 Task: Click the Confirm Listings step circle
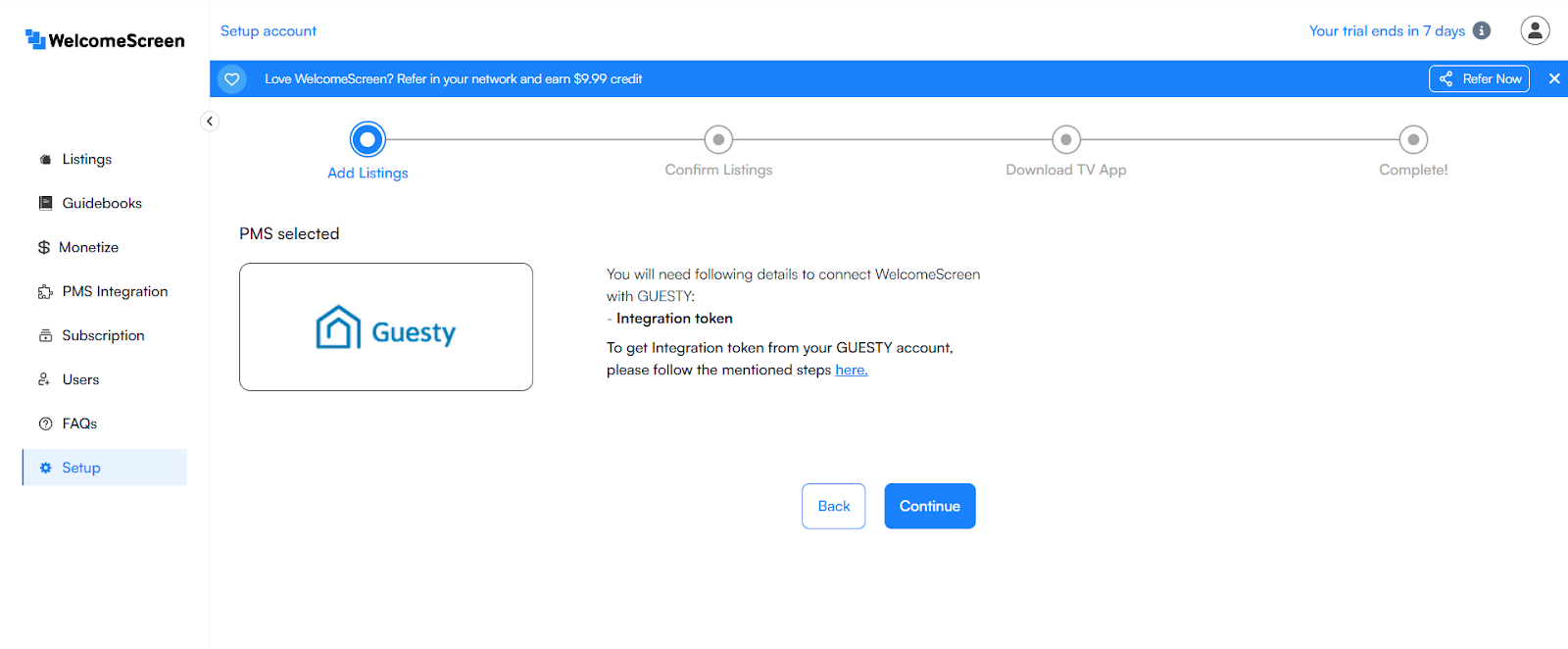pyautogui.click(x=718, y=139)
